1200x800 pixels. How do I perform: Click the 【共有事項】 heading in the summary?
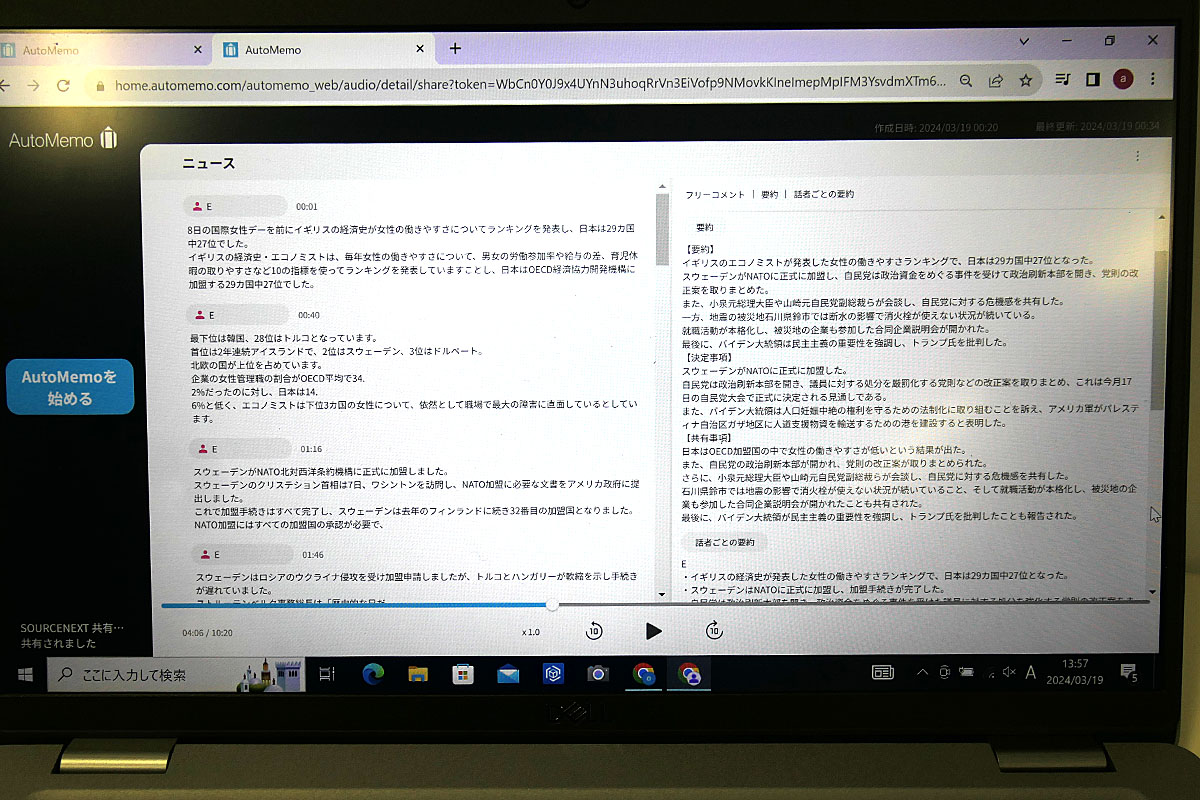[x=708, y=438]
